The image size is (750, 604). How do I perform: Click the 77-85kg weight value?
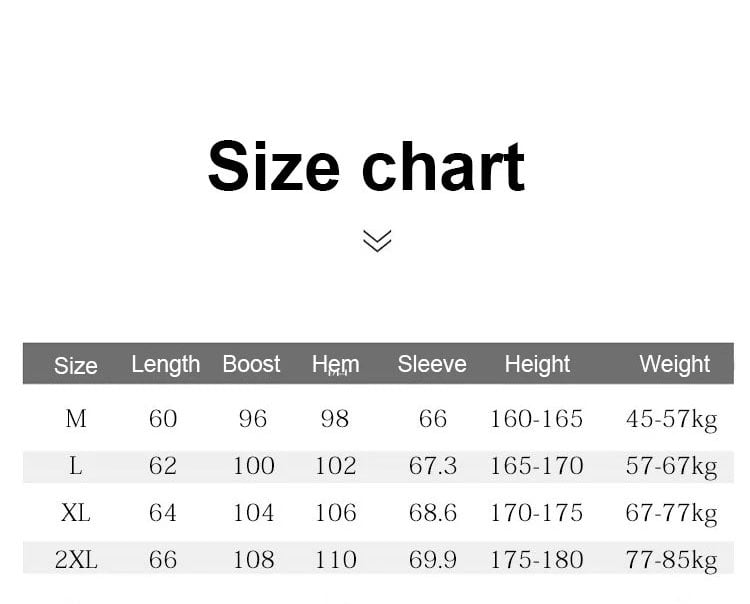point(672,561)
